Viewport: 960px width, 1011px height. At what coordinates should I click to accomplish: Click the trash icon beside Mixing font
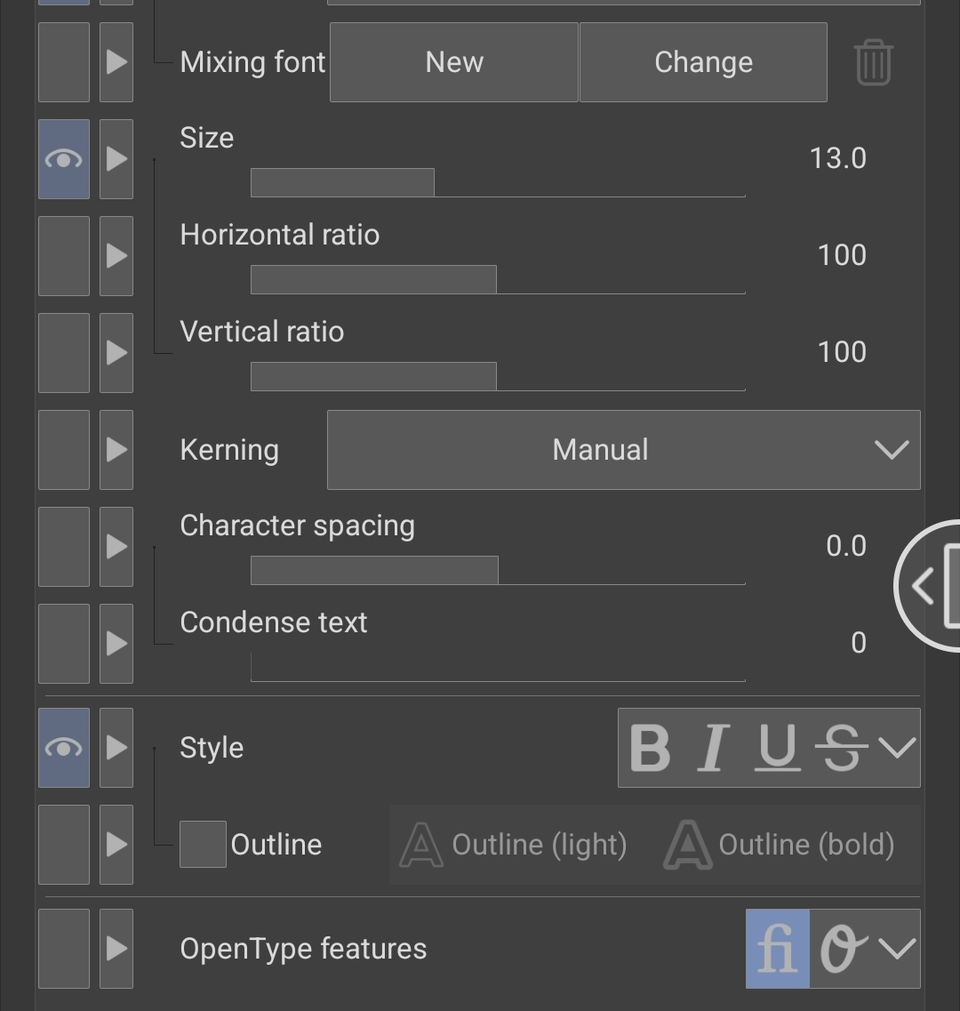click(x=874, y=63)
